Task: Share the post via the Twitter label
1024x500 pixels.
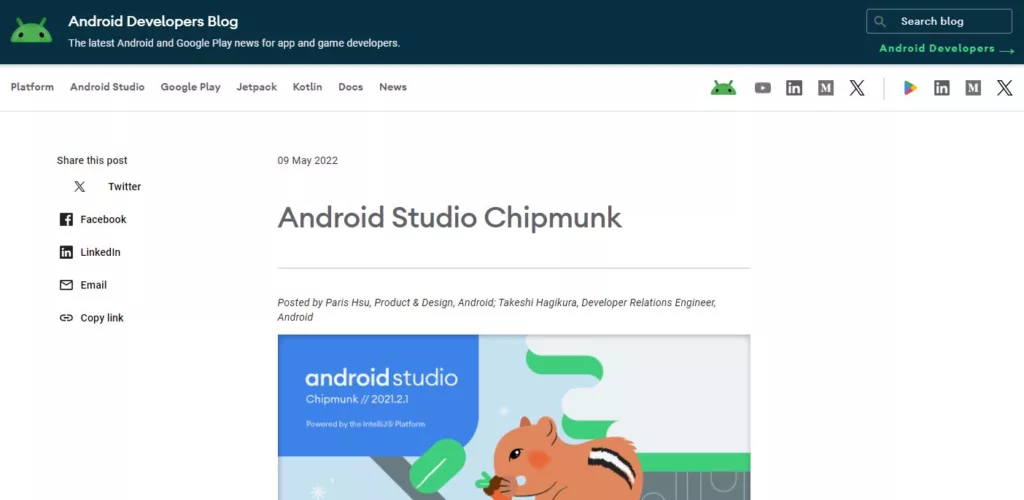Action: pos(125,187)
